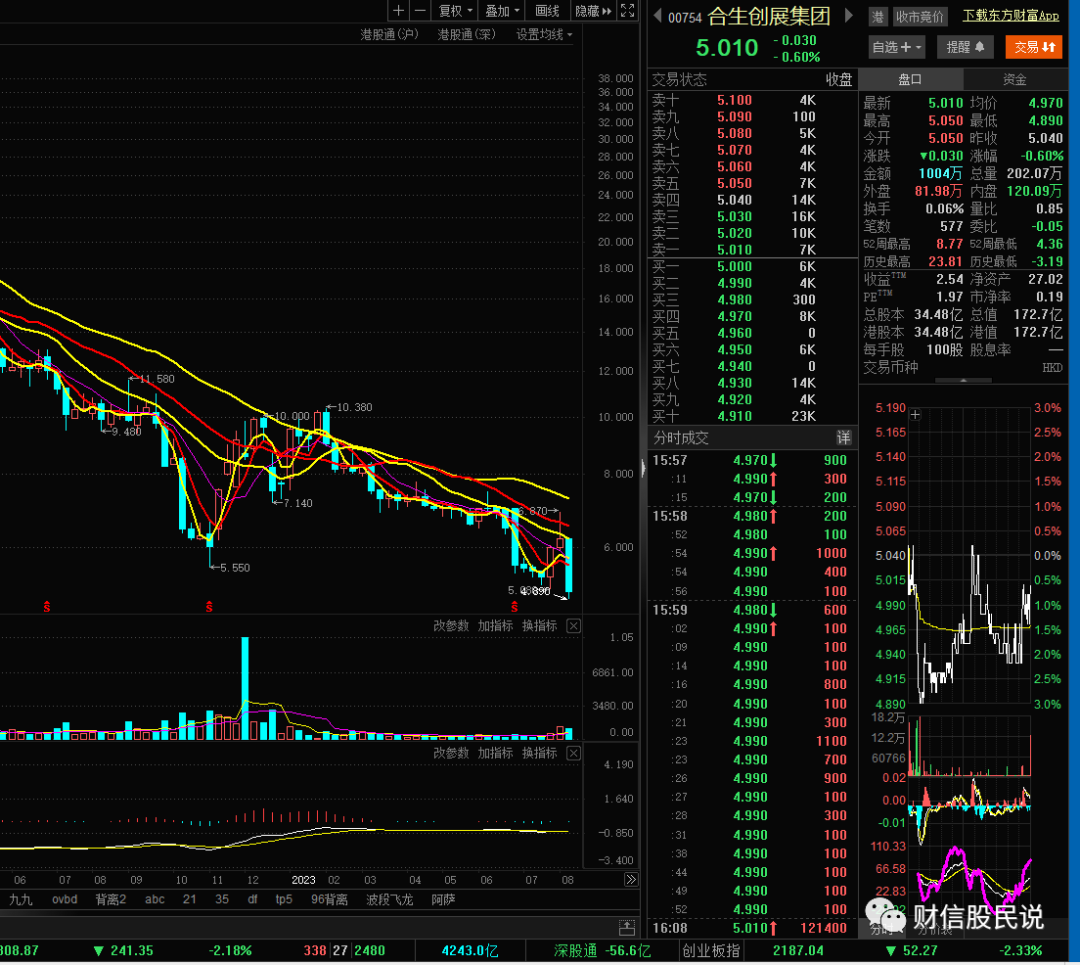Select 35 indicator tab
This screenshot has height=965, width=1080.
pos(222,899)
